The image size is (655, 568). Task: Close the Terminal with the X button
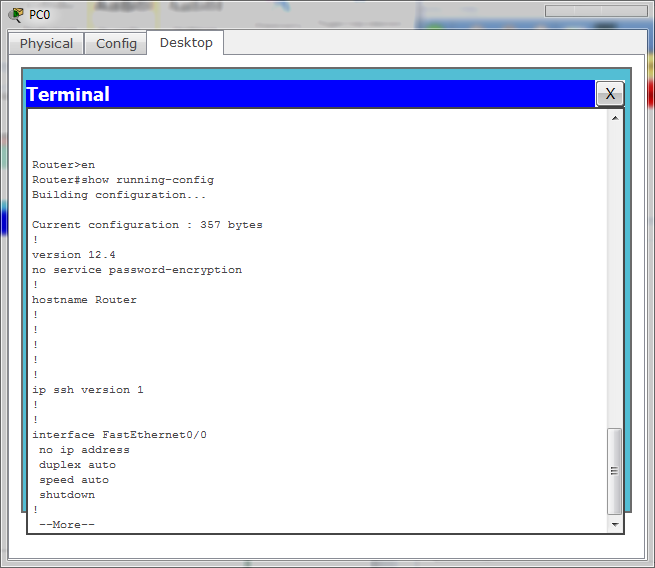610,94
